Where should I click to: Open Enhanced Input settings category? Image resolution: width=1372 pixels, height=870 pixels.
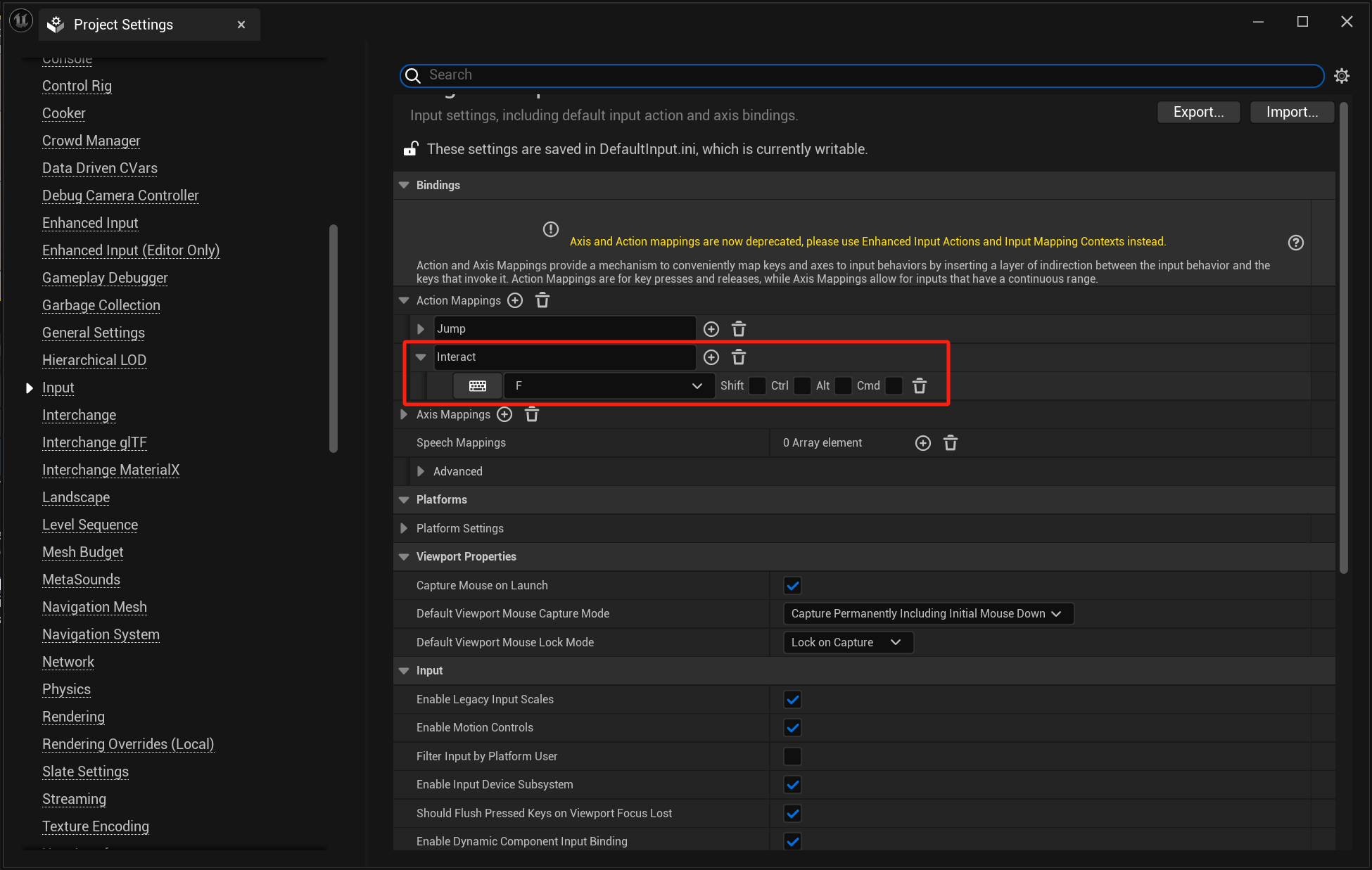(90, 223)
